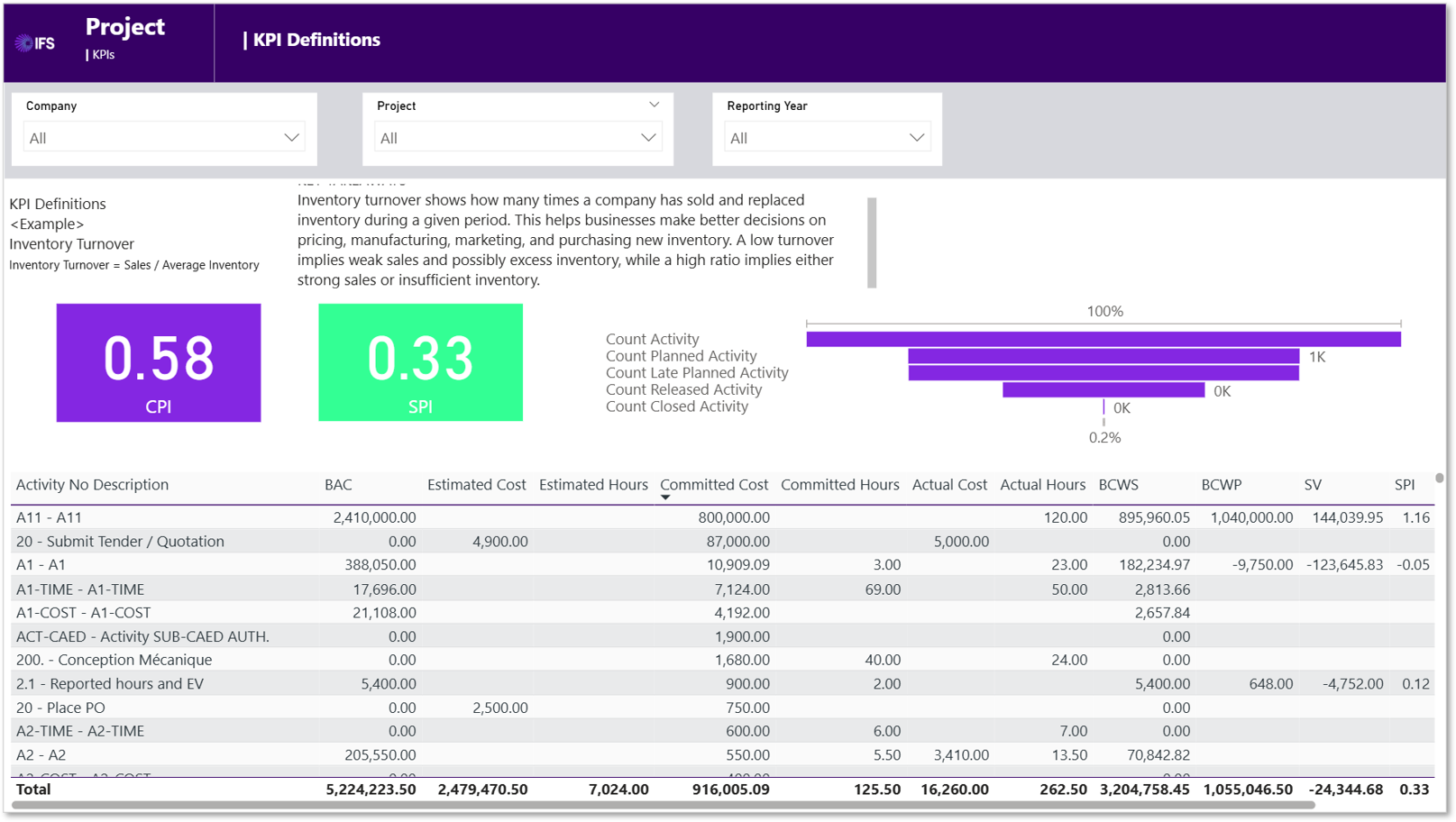This screenshot has width=1456, height=822.
Task: Click the Actual Hours value 120.00
Action: 1066,517
